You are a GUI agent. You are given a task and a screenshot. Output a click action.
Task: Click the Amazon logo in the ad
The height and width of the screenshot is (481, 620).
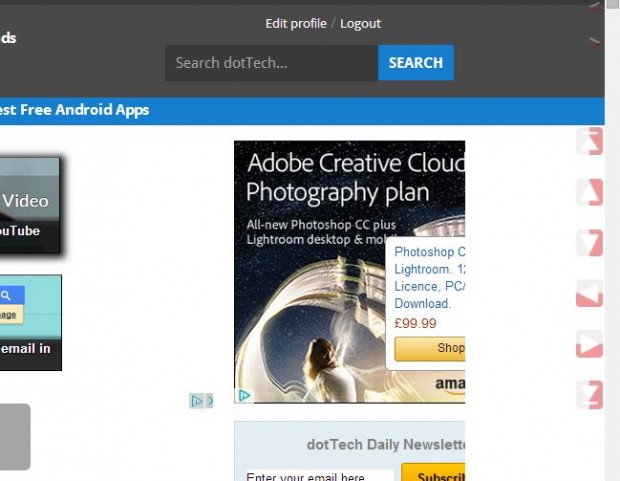click(450, 385)
